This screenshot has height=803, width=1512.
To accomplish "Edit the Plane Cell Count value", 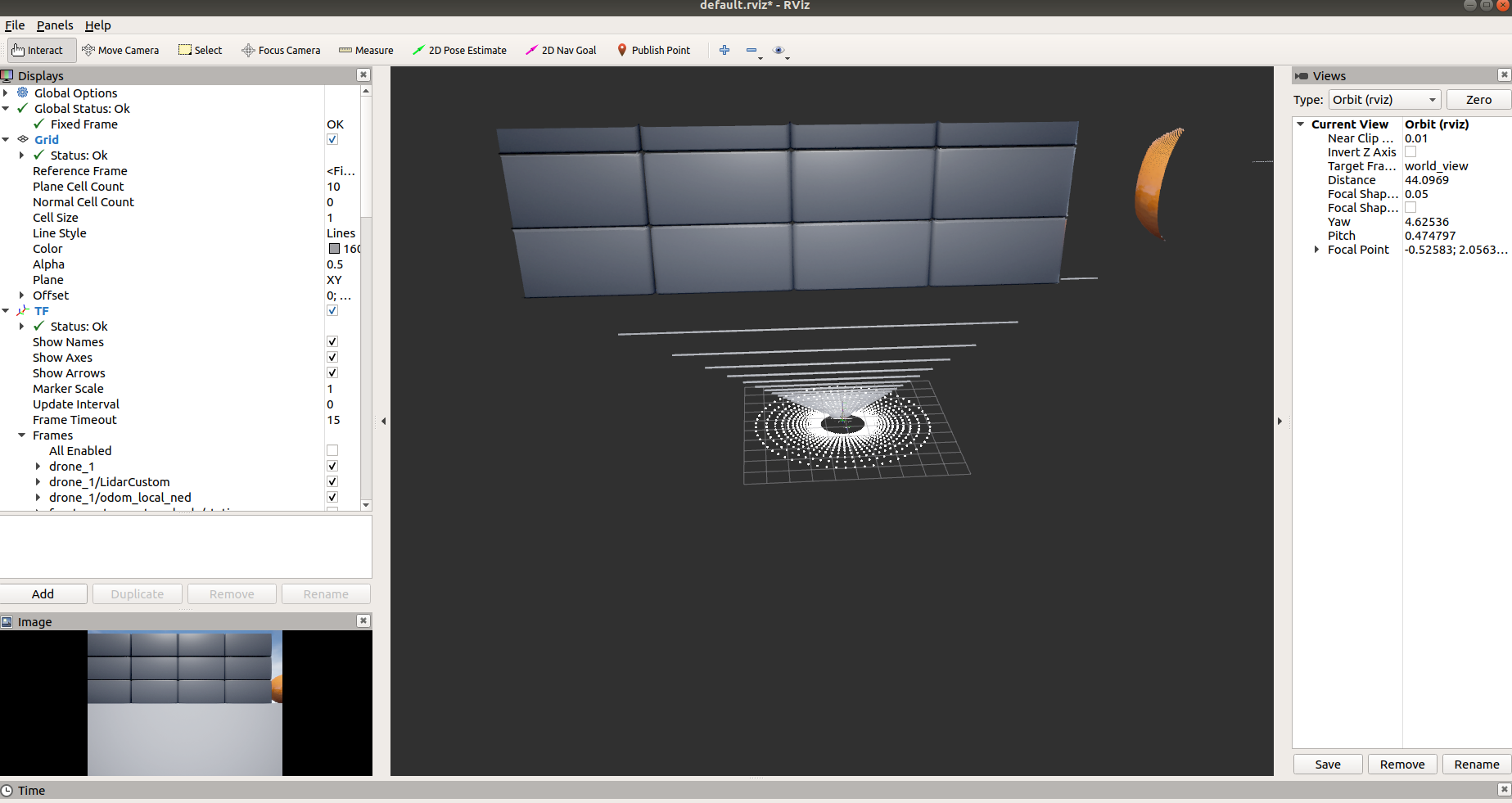I will [x=342, y=186].
